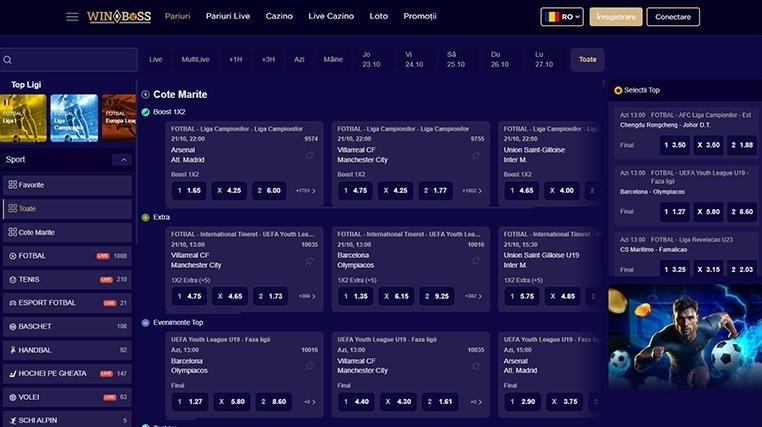Open Europa League top league thumbnail

[x=119, y=118]
